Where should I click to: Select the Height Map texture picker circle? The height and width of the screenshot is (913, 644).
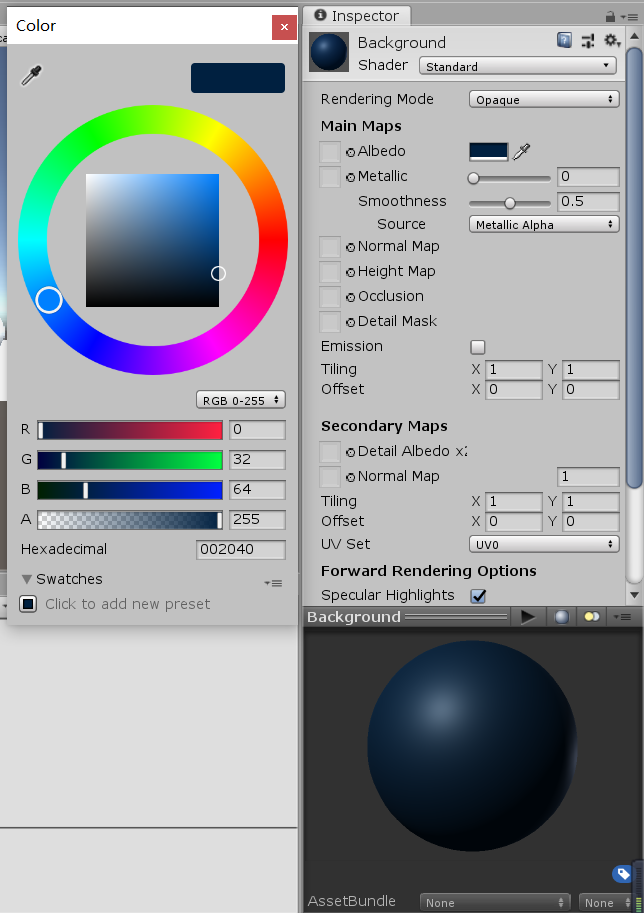pyautogui.click(x=351, y=273)
